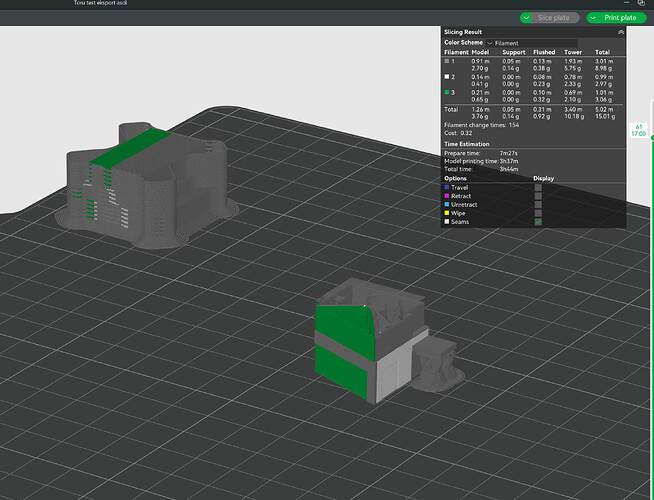Click the Total column header
This screenshot has width=654, height=500.
pyautogui.click(x=603, y=52)
